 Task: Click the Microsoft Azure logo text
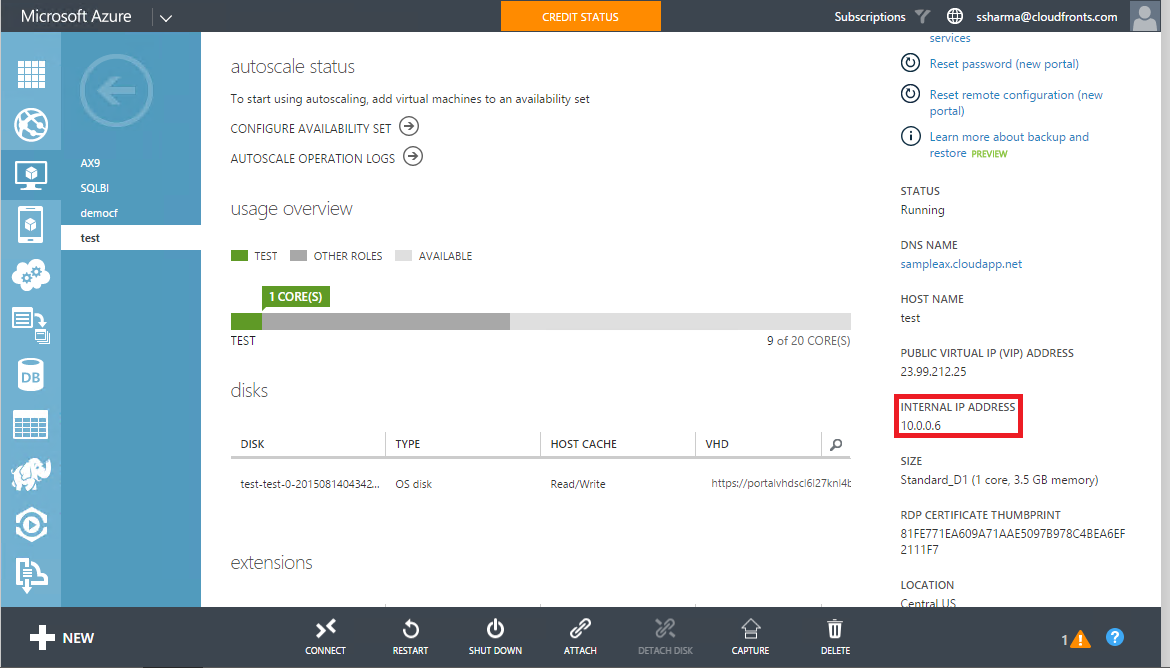(76, 16)
